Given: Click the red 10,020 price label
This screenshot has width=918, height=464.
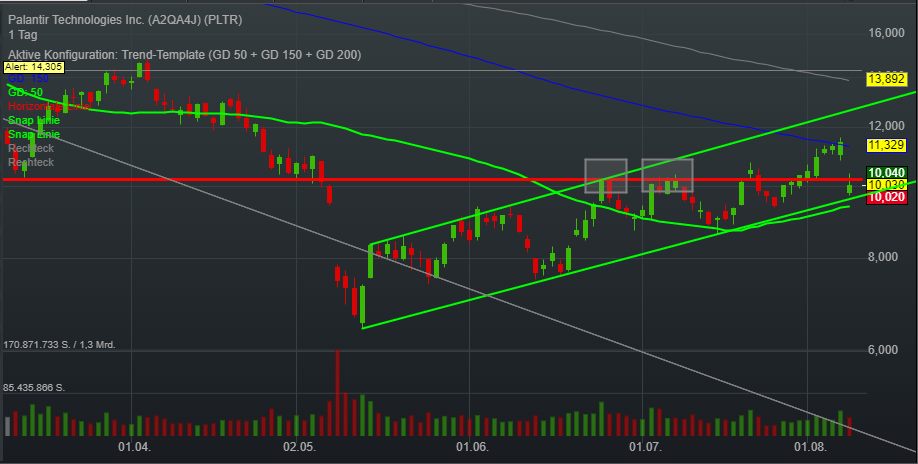Looking at the screenshot, I should [886, 198].
